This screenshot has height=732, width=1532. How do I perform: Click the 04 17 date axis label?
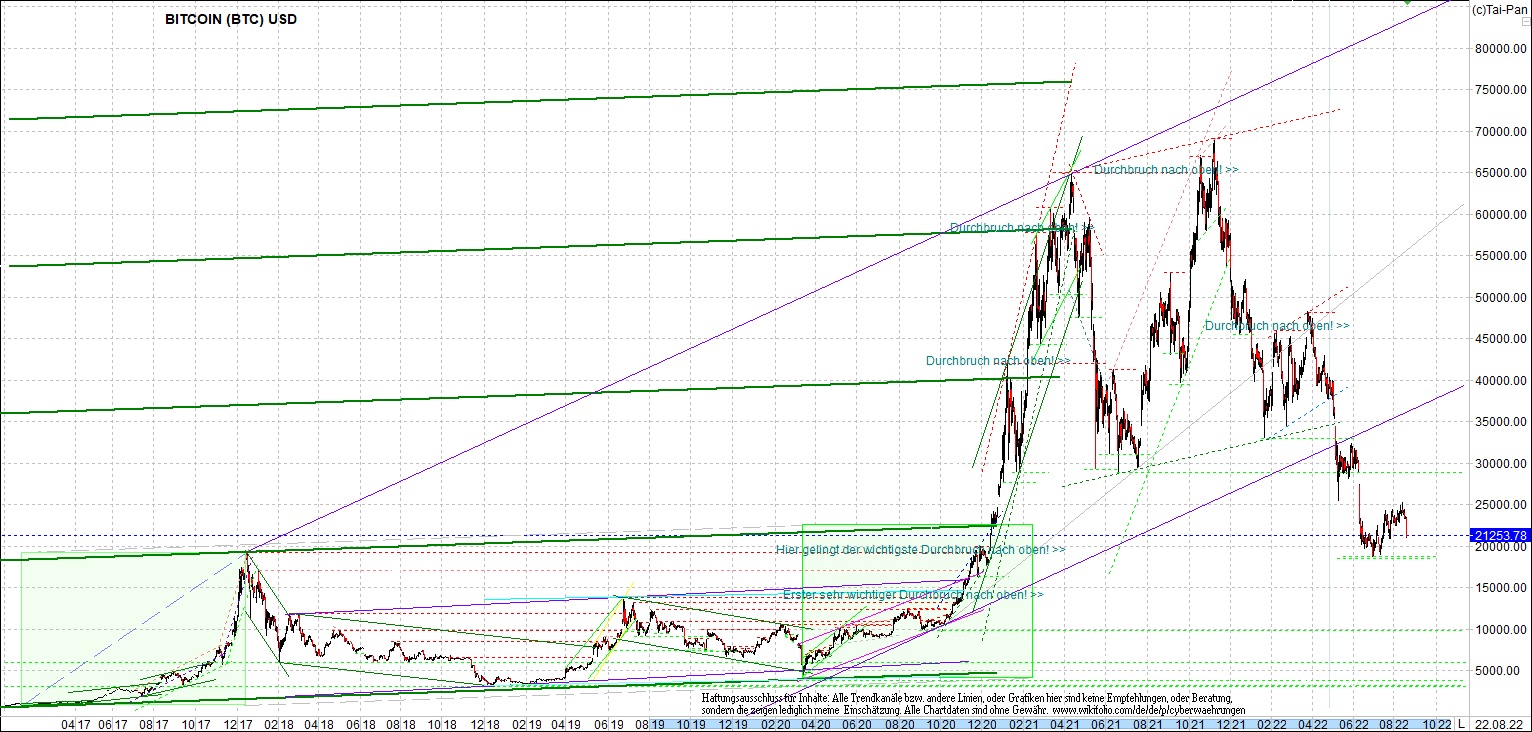[75, 724]
